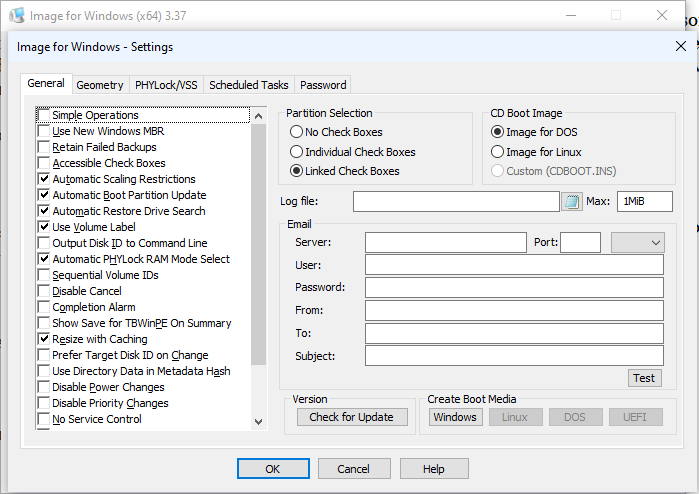Check Use Directory Data in Metadata Hash
The height and width of the screenshot is (494, 699).
tap(44, 371)
